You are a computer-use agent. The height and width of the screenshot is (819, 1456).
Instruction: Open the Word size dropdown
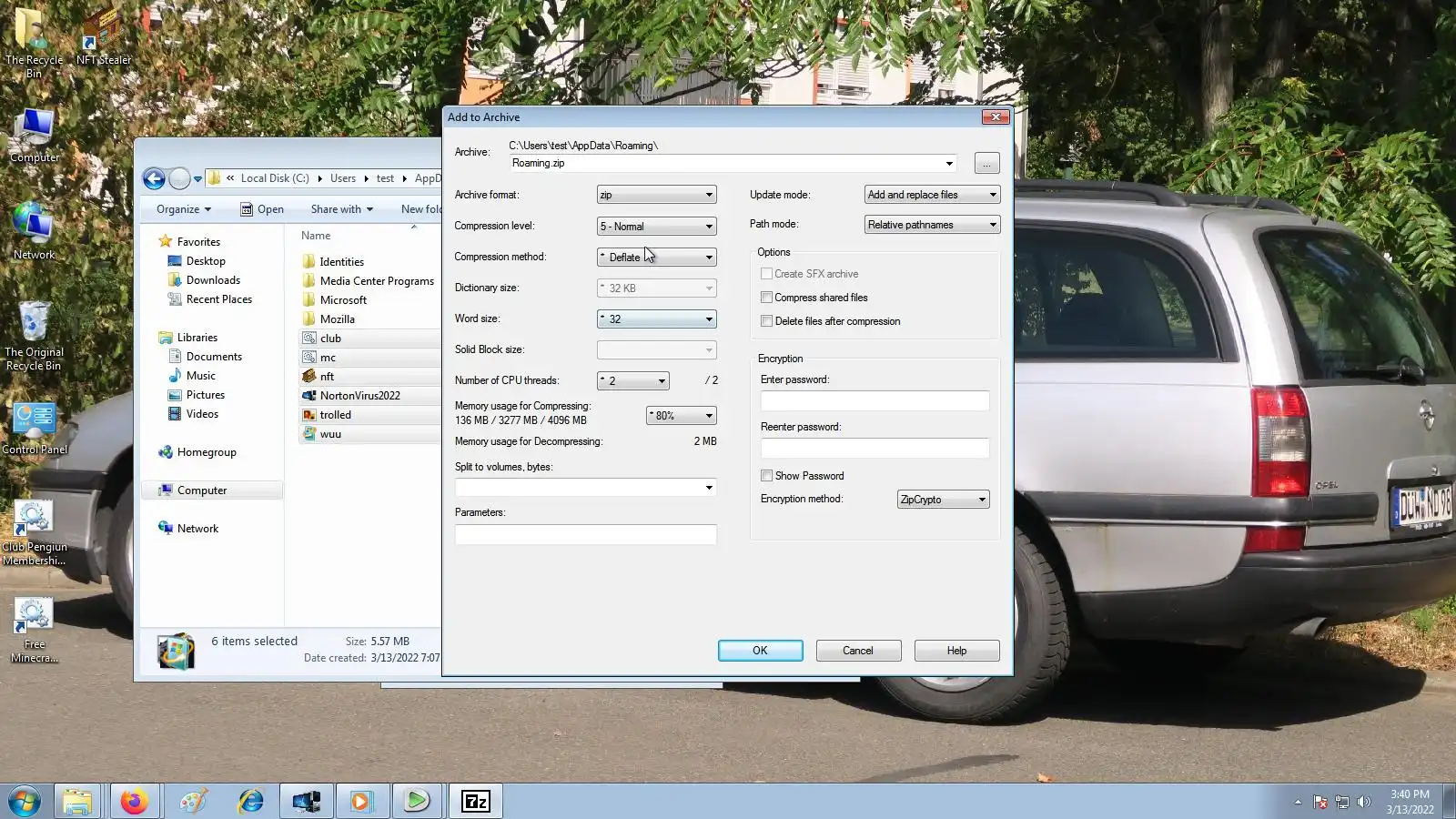657,318
